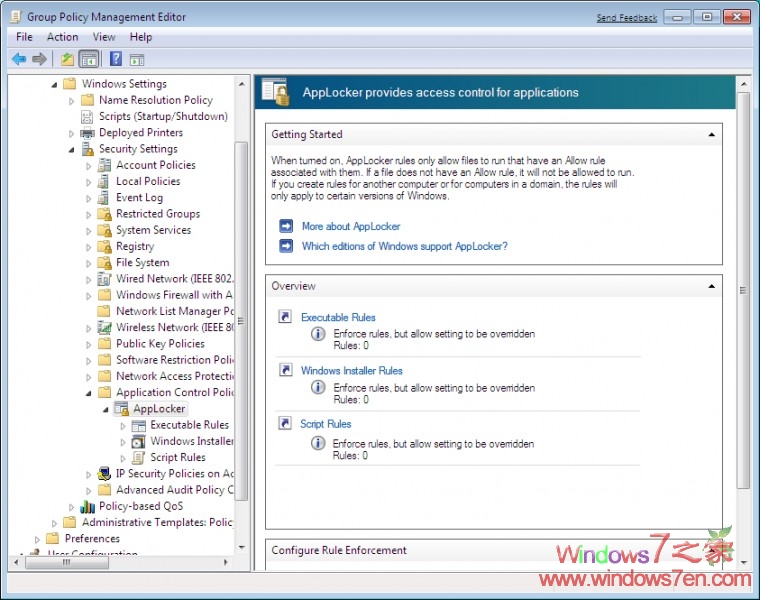The width and height of the screenshot is (760, 600).
Task: Collapse the Getting Started section
Action: point(711,135)
